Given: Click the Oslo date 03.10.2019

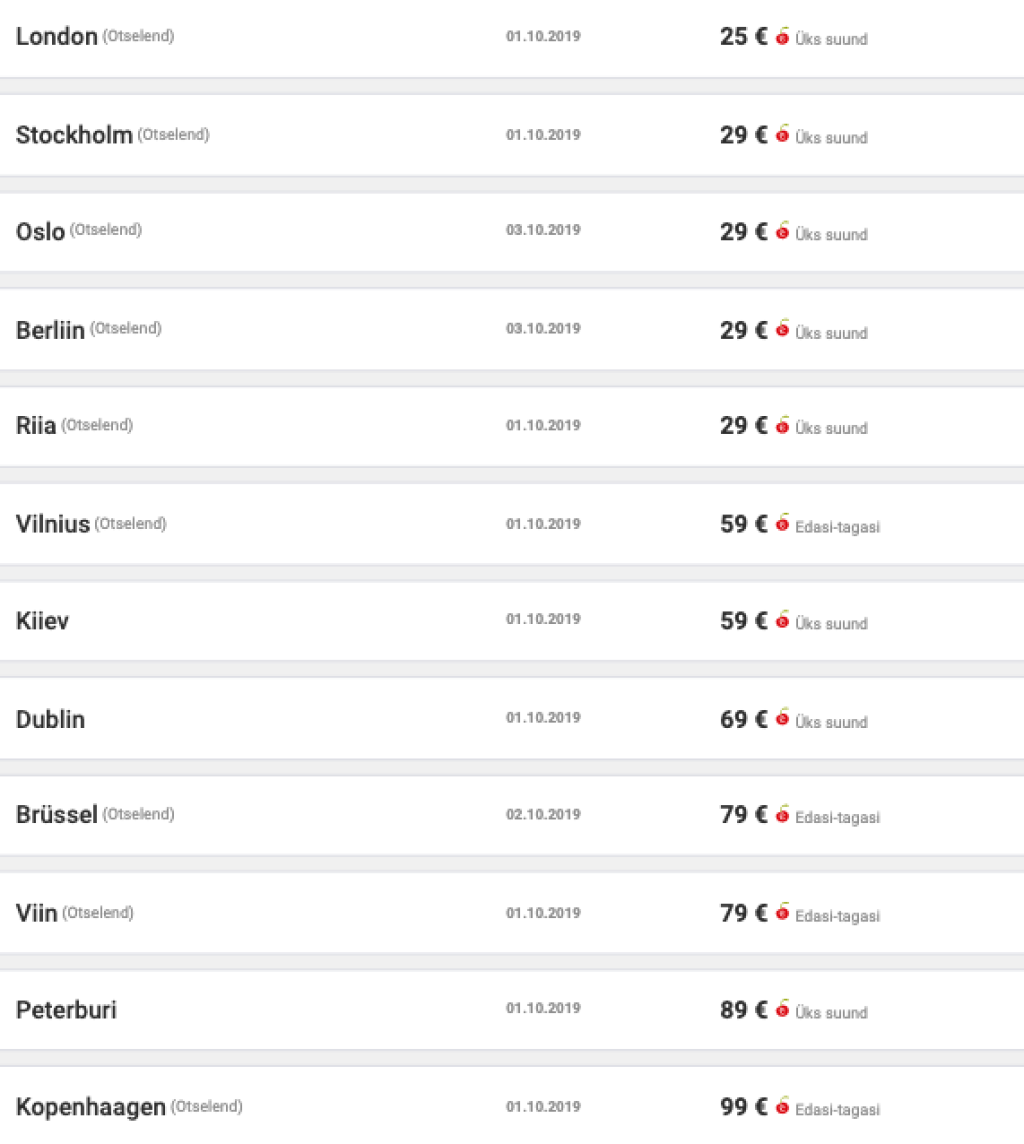Looking at the screenshot, I should point(543,230).
